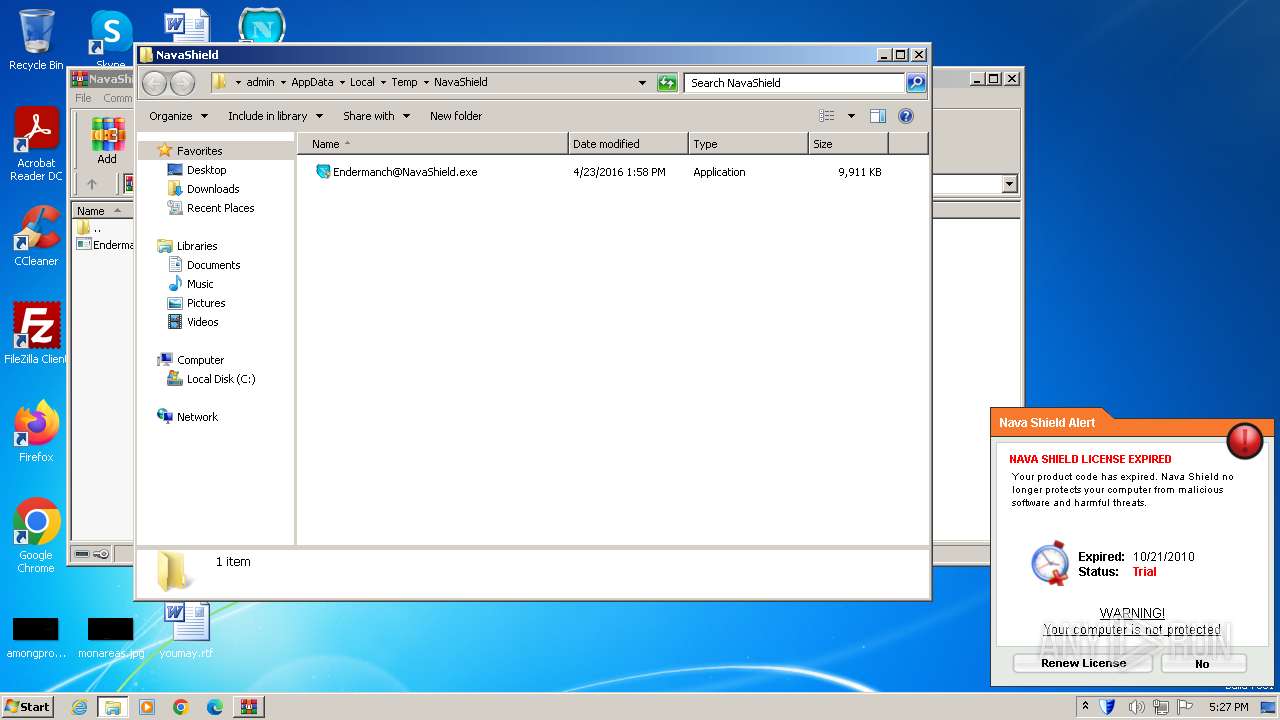The image size is (1280, 720).
Task: Expand the Temp breadcrumb arrow
Action: (x=426, y=83)
